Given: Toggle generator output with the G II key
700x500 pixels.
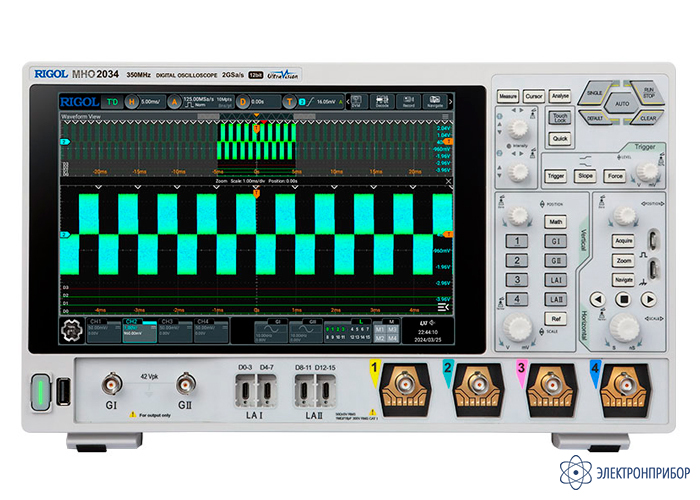Looking at the screenshot, I should [x=556, y=260].
